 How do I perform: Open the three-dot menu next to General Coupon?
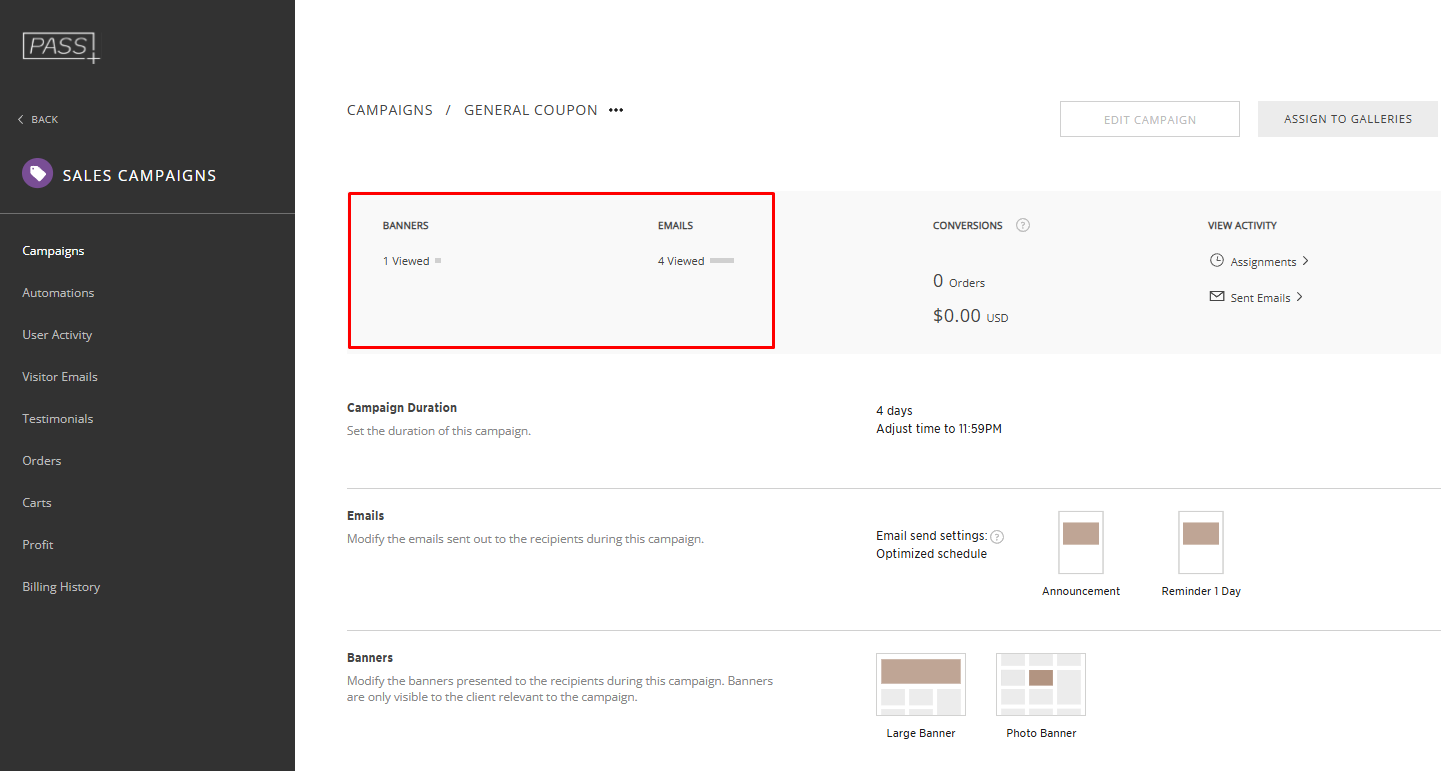616,110
